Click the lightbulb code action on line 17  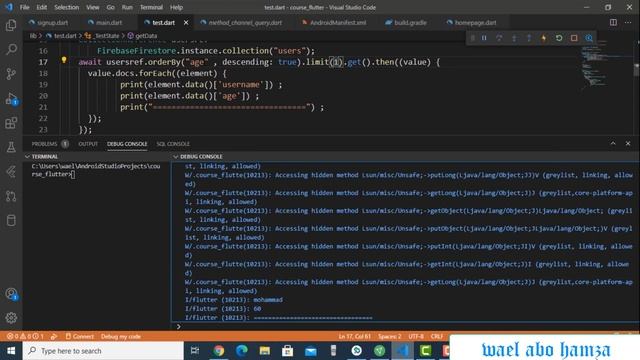pyautogui.click(x=64, y=60)
